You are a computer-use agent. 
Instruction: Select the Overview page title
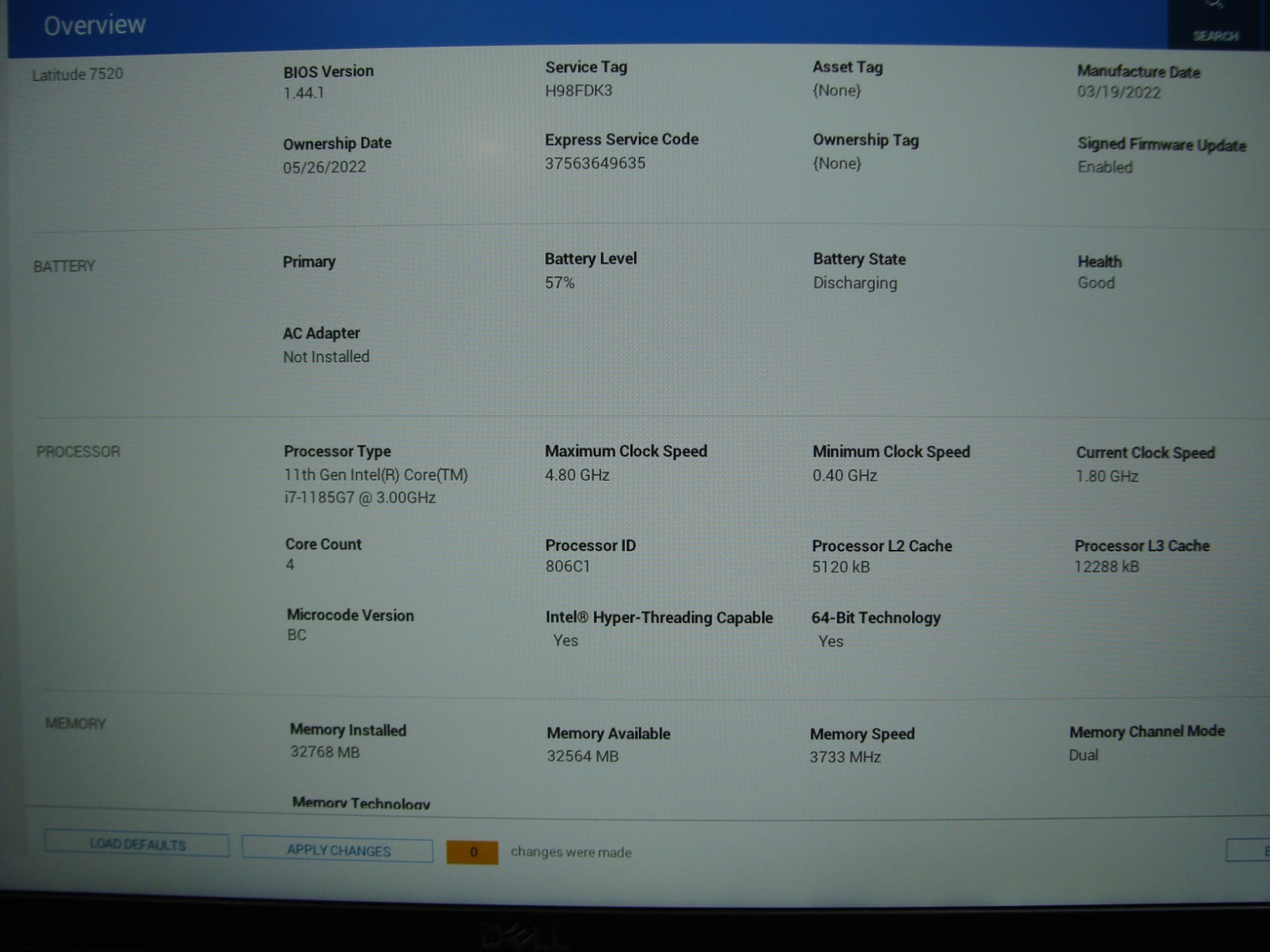pos(94,25)
